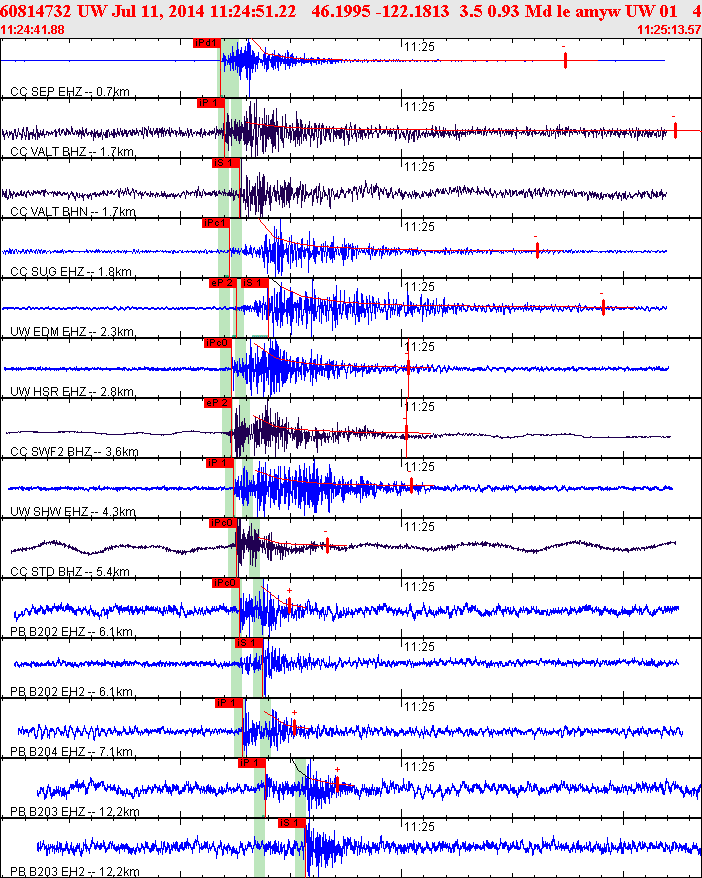Select the iS 1 pick flag on CC VALT BHN
The height and width of the screenshot is (878, 702).
pyautogui.click(x=226, y=163)
